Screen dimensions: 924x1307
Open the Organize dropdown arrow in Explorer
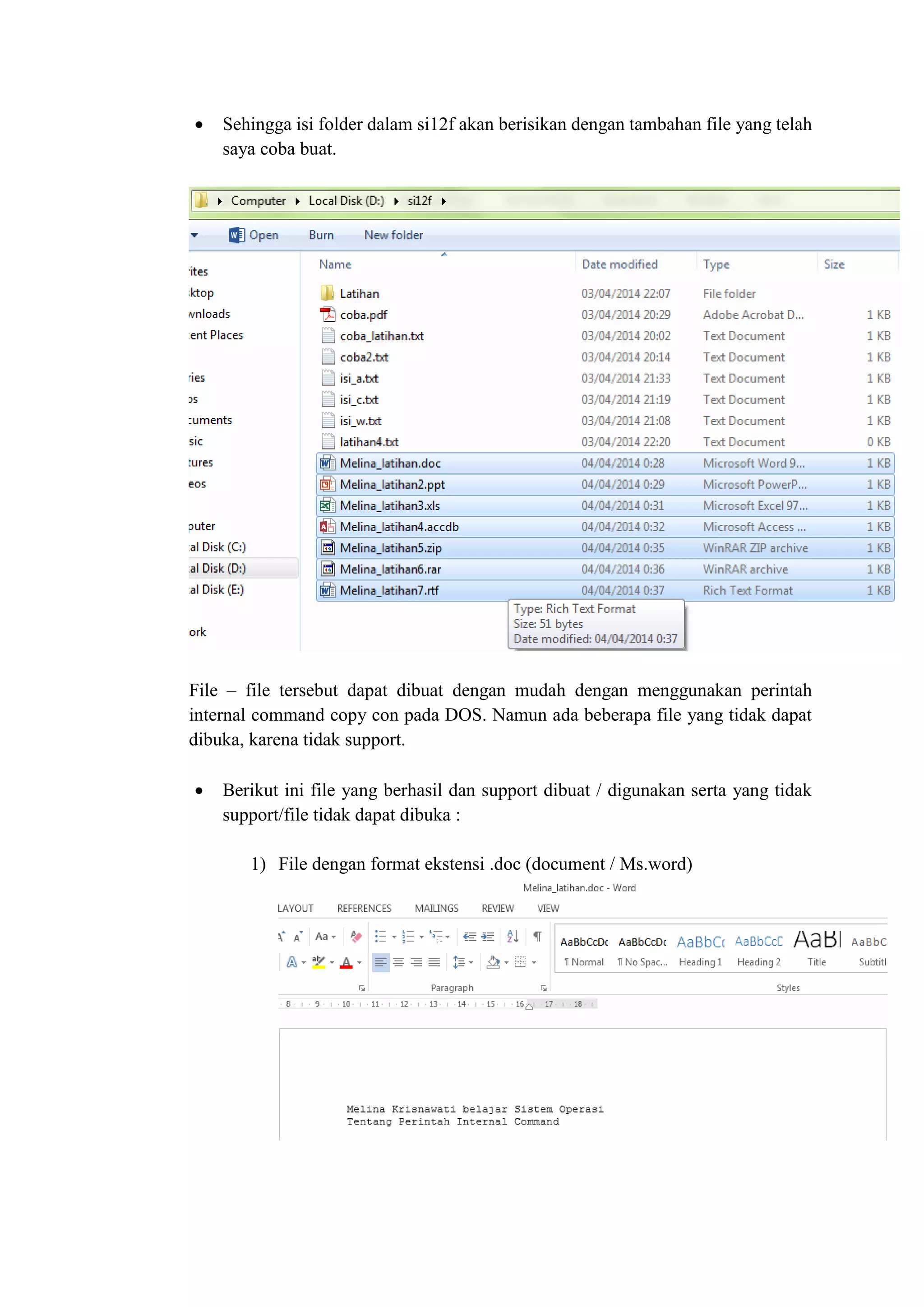click(x=194, y=235)
